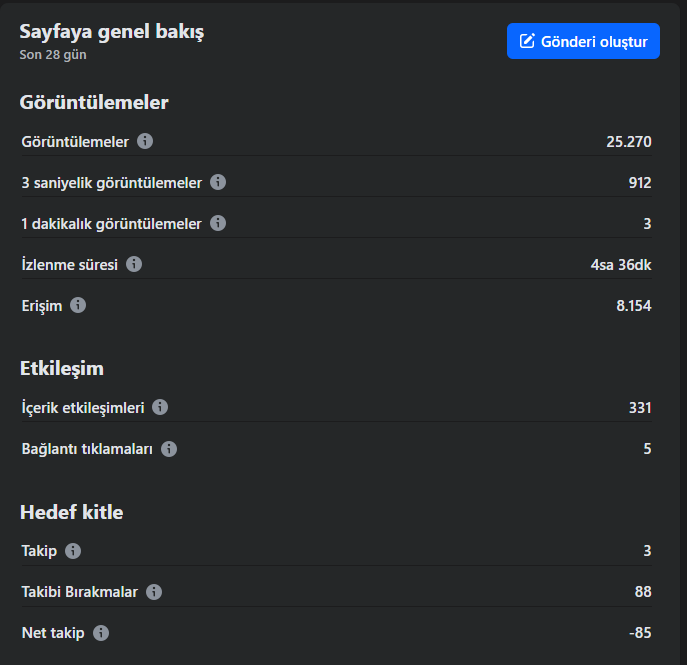The height and width of the screenshot is (665, 687).
Task: Click the Sayfaya genel bakış heading
Action: pyautogui.click(x=112, y=32)
